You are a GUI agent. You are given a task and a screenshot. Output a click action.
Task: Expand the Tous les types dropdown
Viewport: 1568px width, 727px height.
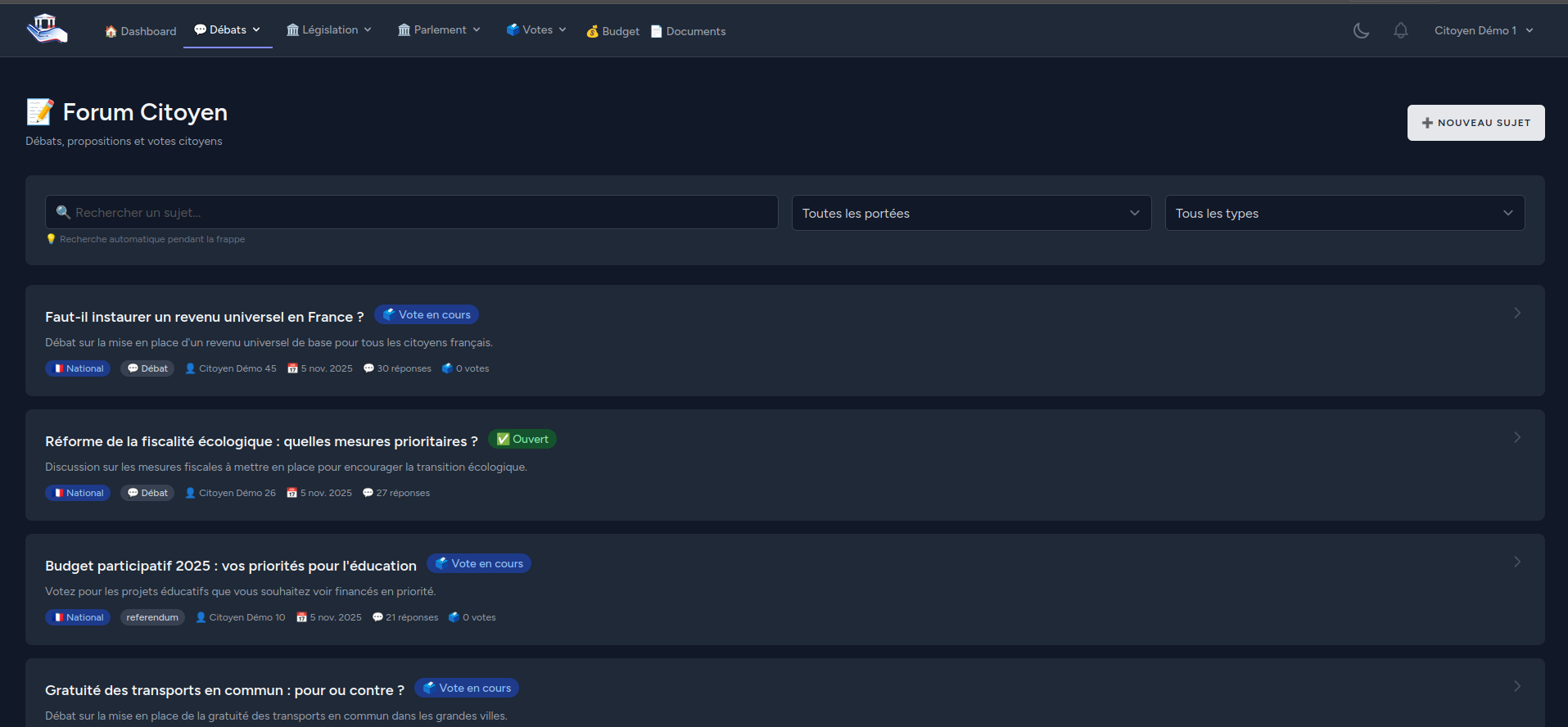(x=1344, y=213)
